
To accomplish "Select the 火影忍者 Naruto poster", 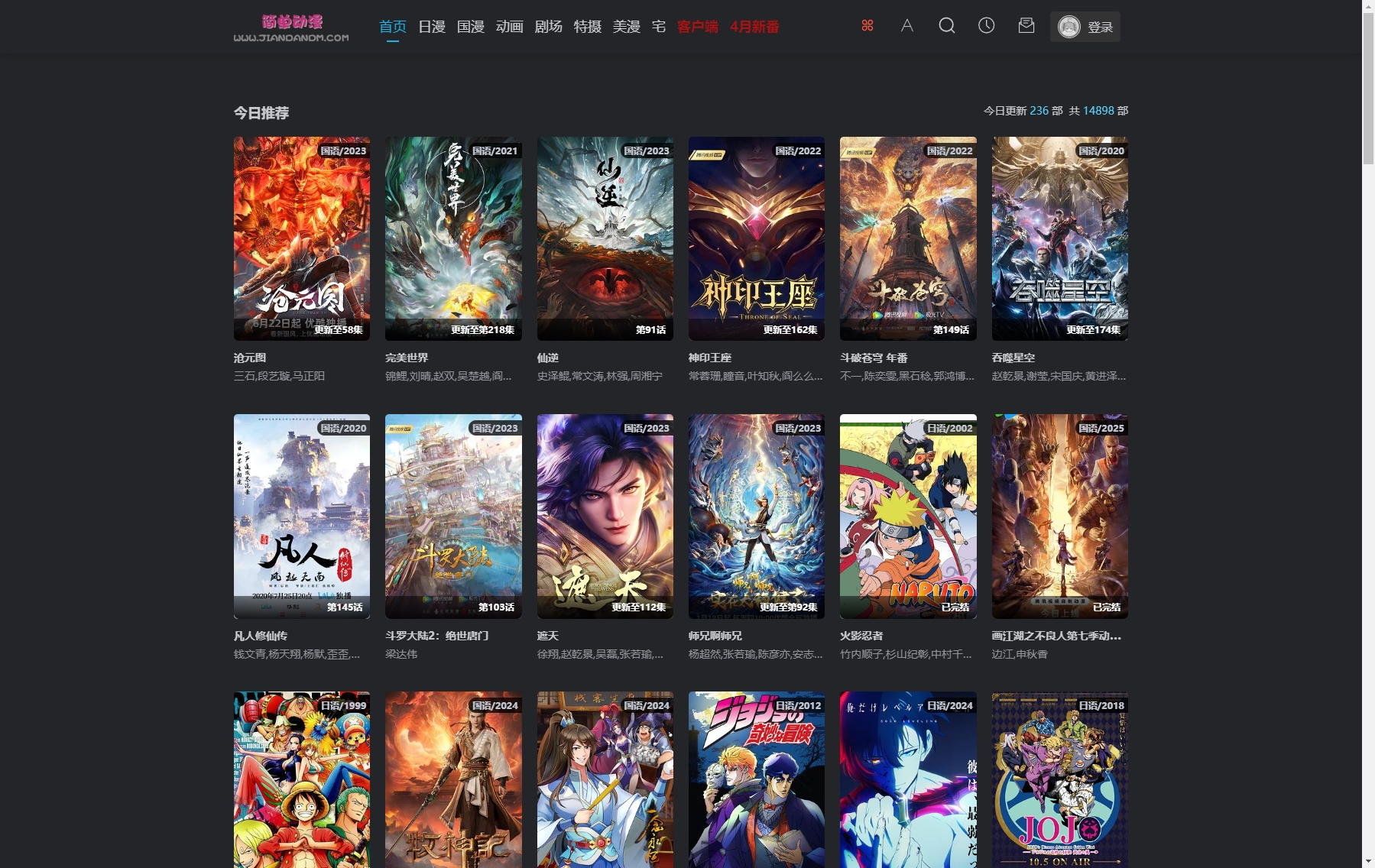I will pos(907,516).
